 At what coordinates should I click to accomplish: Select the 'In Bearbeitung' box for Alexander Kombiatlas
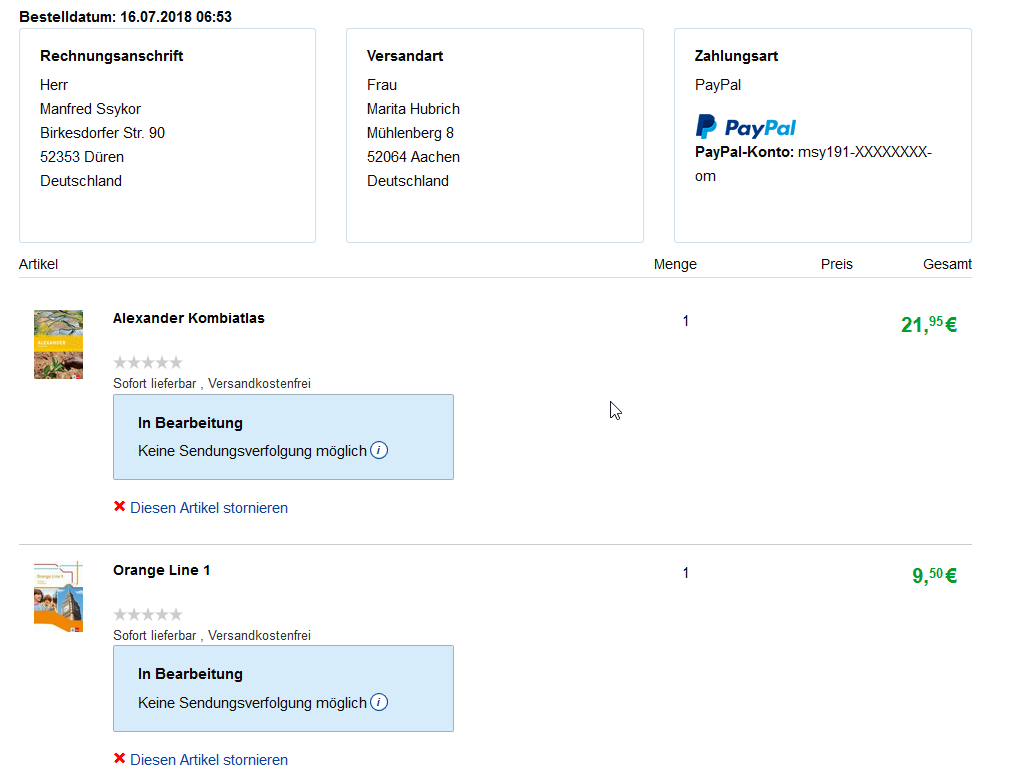click(283, 437)
